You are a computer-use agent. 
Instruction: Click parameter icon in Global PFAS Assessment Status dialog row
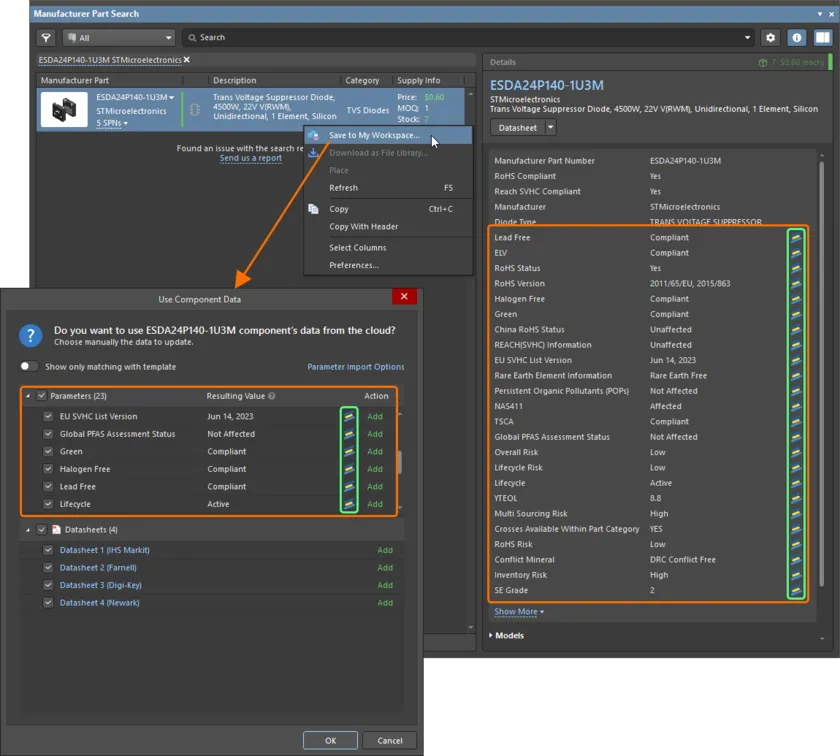click(x=349, y=434)
